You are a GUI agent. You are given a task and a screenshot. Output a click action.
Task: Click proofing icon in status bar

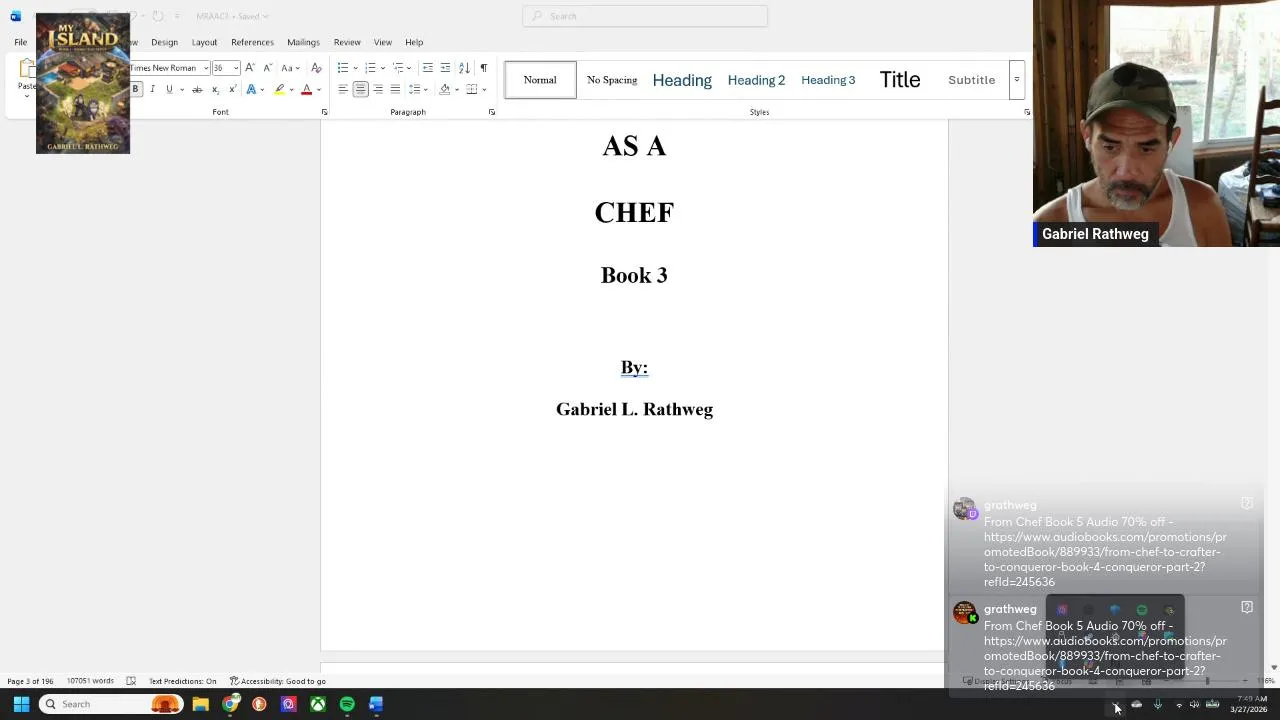(x=131, y=681)
